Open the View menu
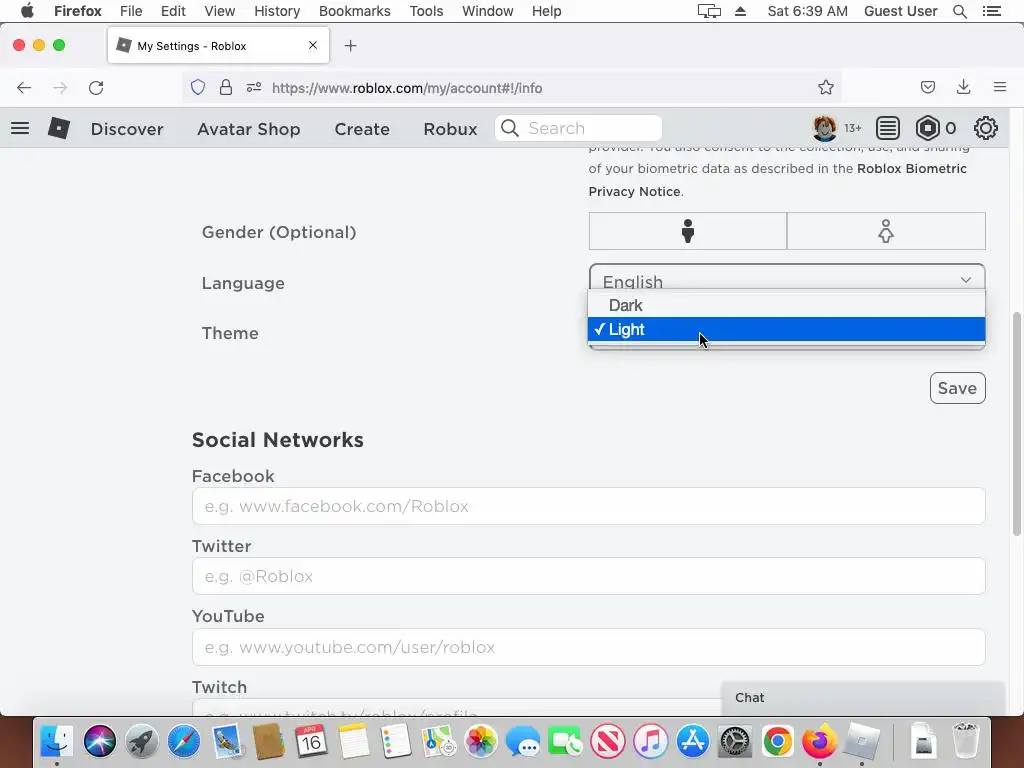1024x768 pixels. click(x=219, y=11)
